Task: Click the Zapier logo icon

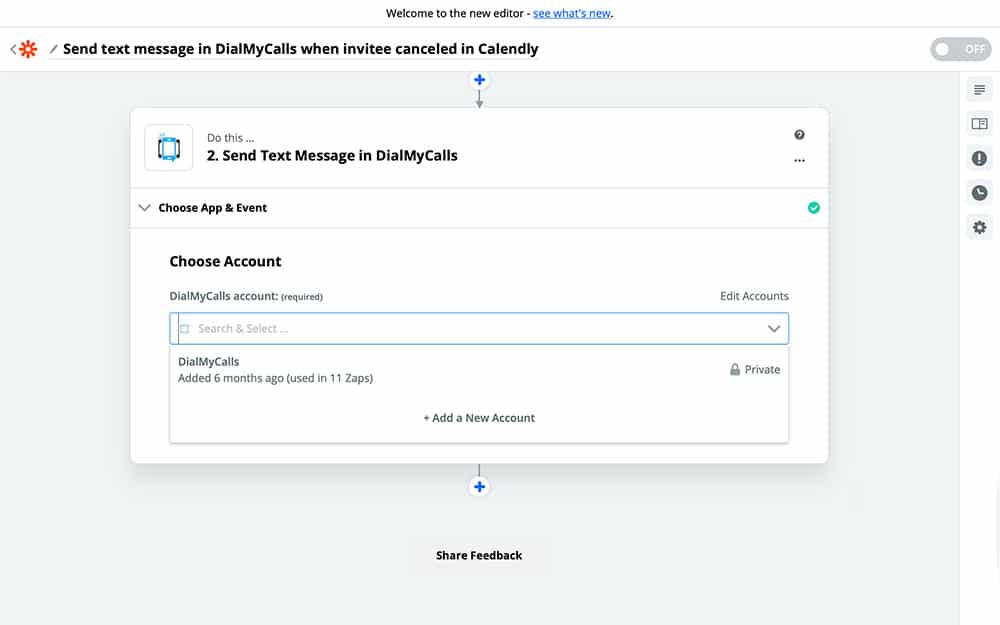Action: click(x=28, y=49)
